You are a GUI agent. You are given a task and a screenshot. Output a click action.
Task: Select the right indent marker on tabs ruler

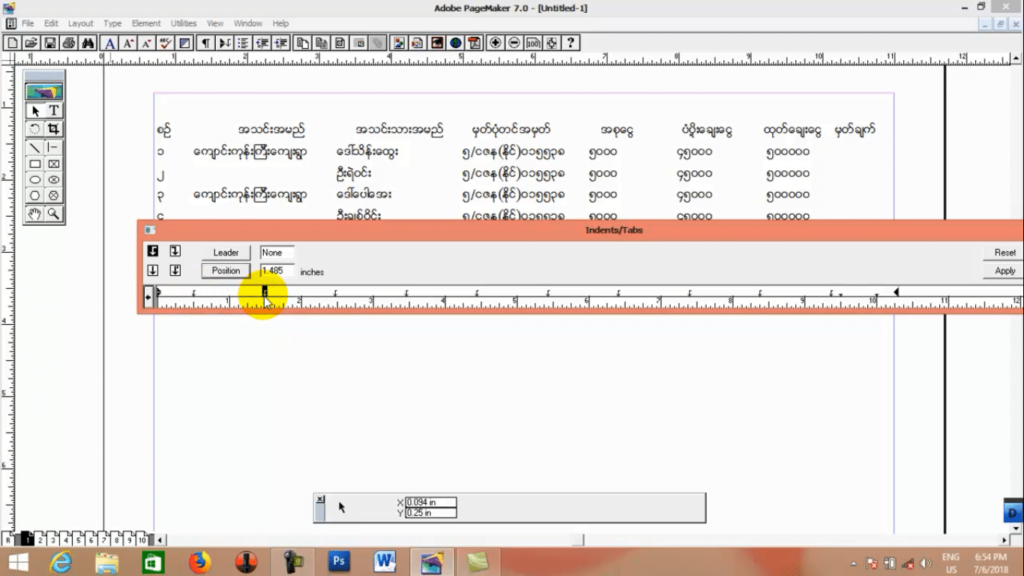(x=896, y=292)
